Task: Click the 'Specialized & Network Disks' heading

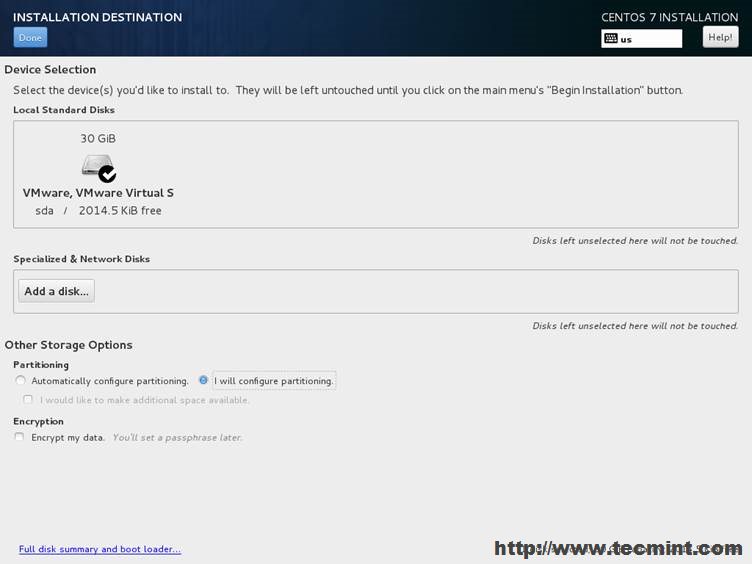Action: (82, 259)
